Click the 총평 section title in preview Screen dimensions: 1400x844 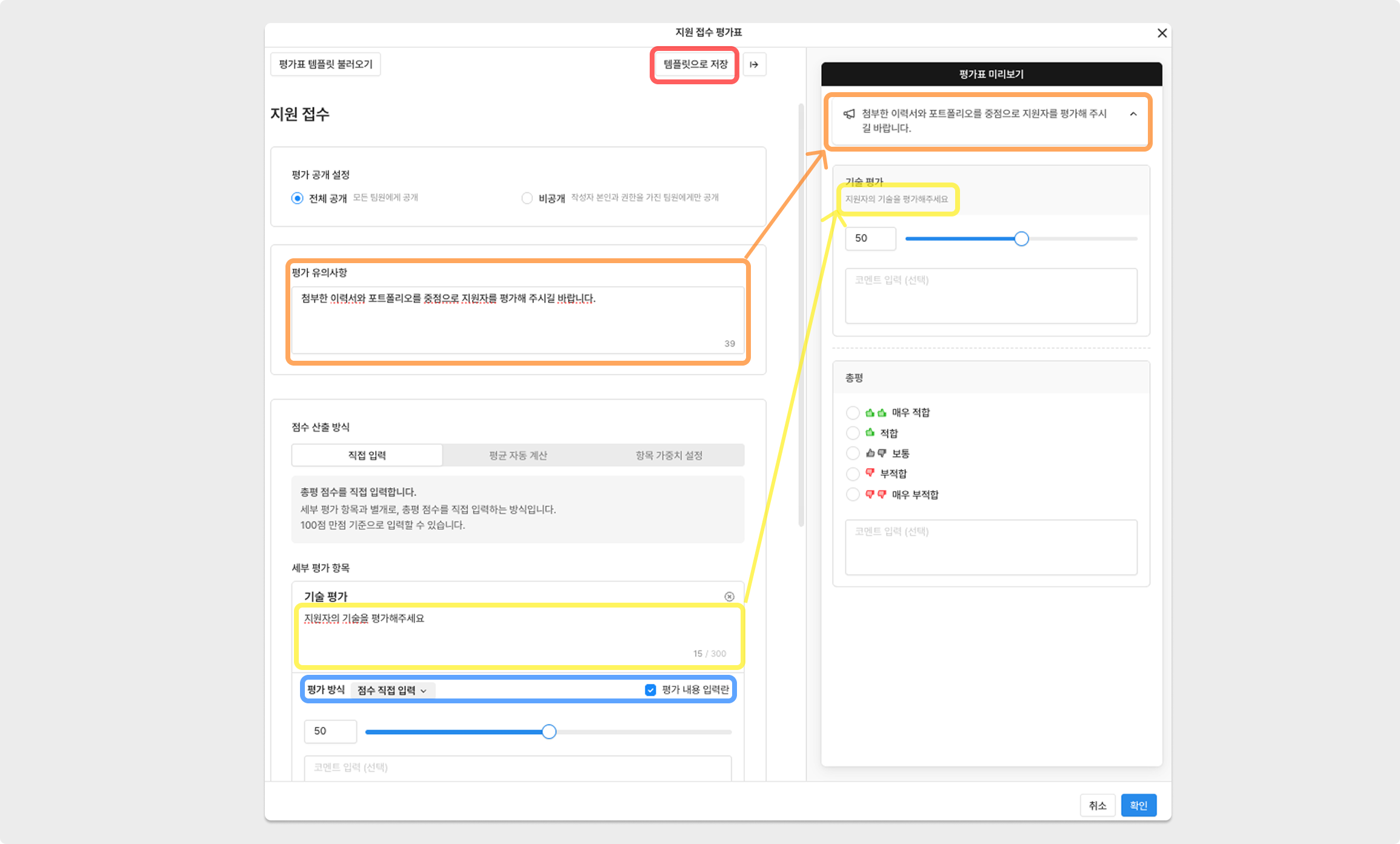(854, 378)
